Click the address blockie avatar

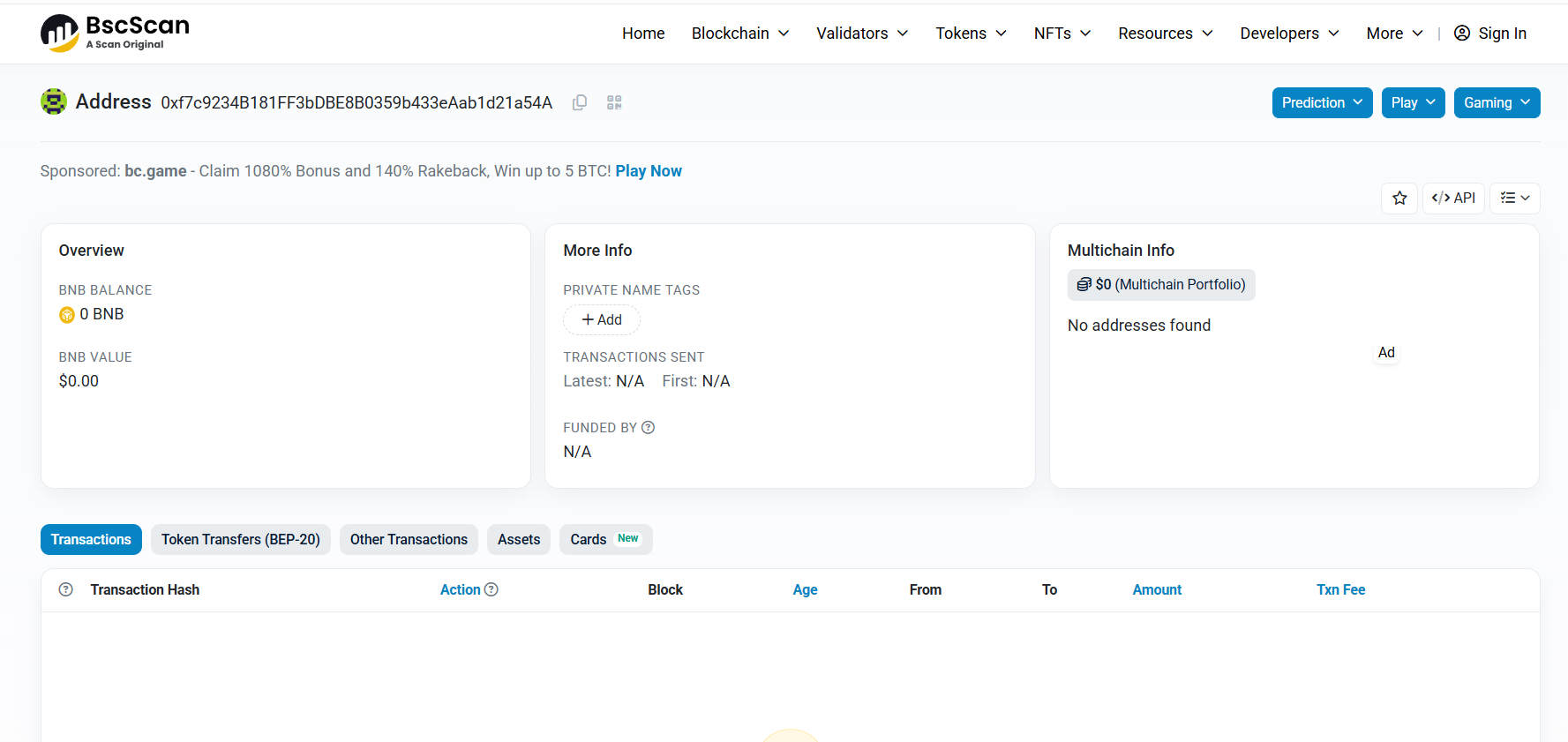(x=54, y=101)
